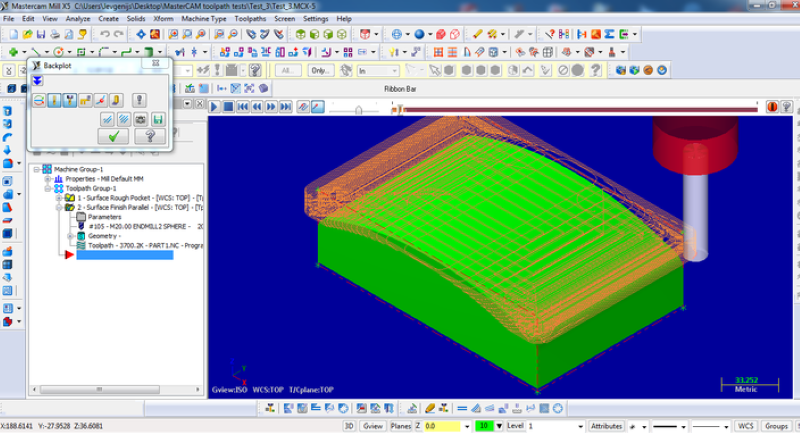Click the Attributes button in status bar
The image size is (800, 433).
pos(606,426)
